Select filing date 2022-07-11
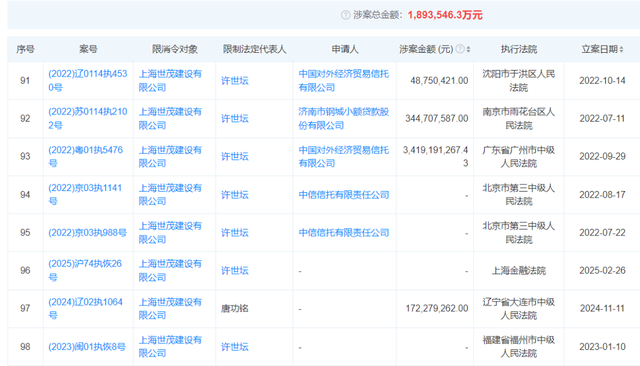 pyautogui.click(x=602, y=119)
